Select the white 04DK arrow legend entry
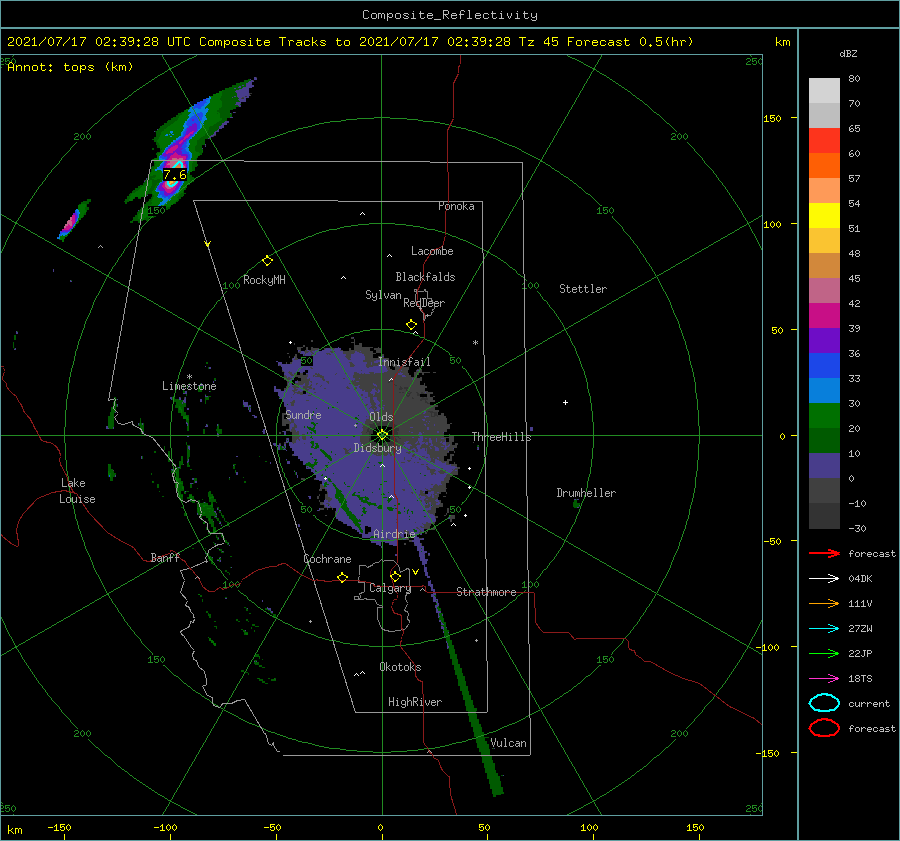This screenshot has width=900, height=841. click(824, 578)
